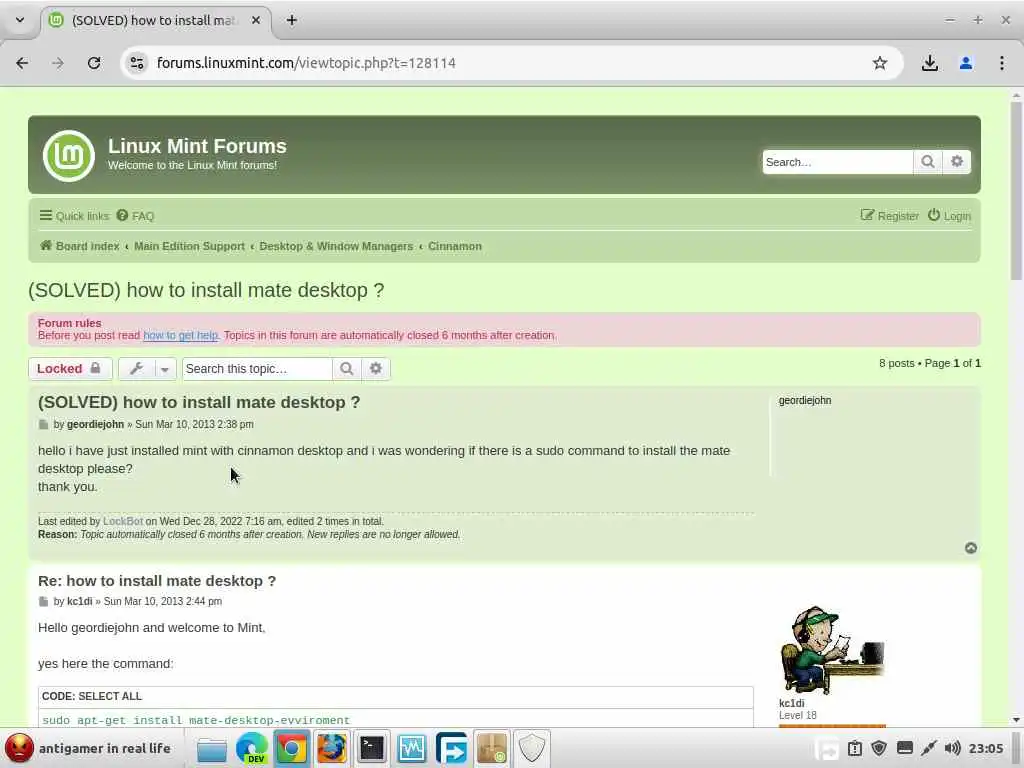Open site information icon in address bar
This screenshot has height=768, width=1024.
pyautogui.click(x=137, y=63)
